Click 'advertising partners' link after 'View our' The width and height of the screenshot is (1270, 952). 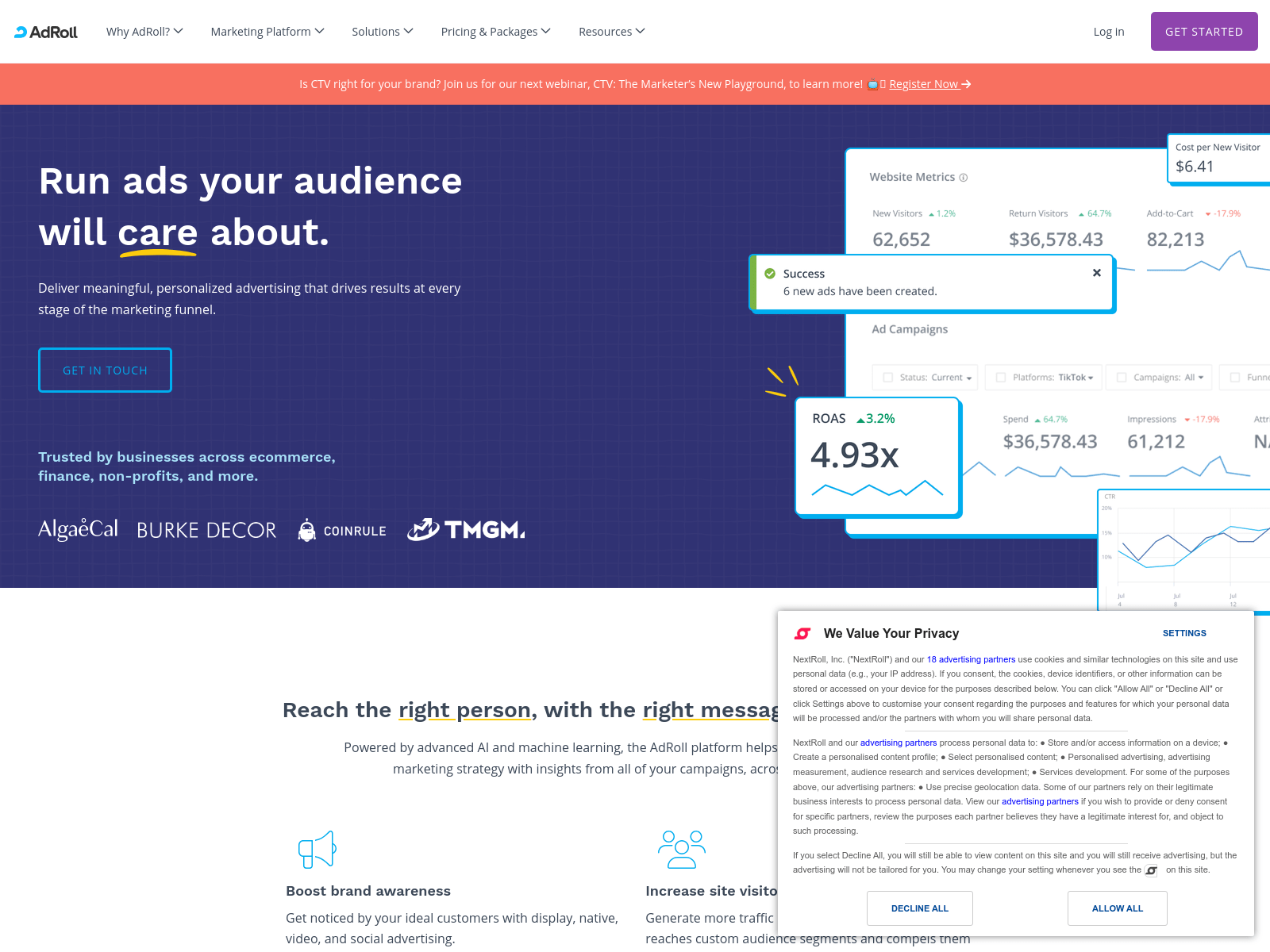pos(1040,801)
